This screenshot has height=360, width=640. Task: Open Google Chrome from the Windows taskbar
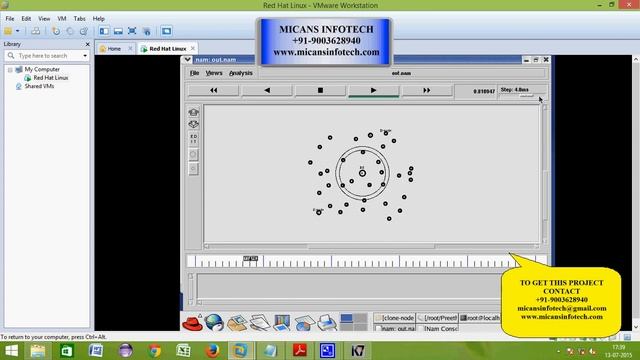tap(154, 351)
